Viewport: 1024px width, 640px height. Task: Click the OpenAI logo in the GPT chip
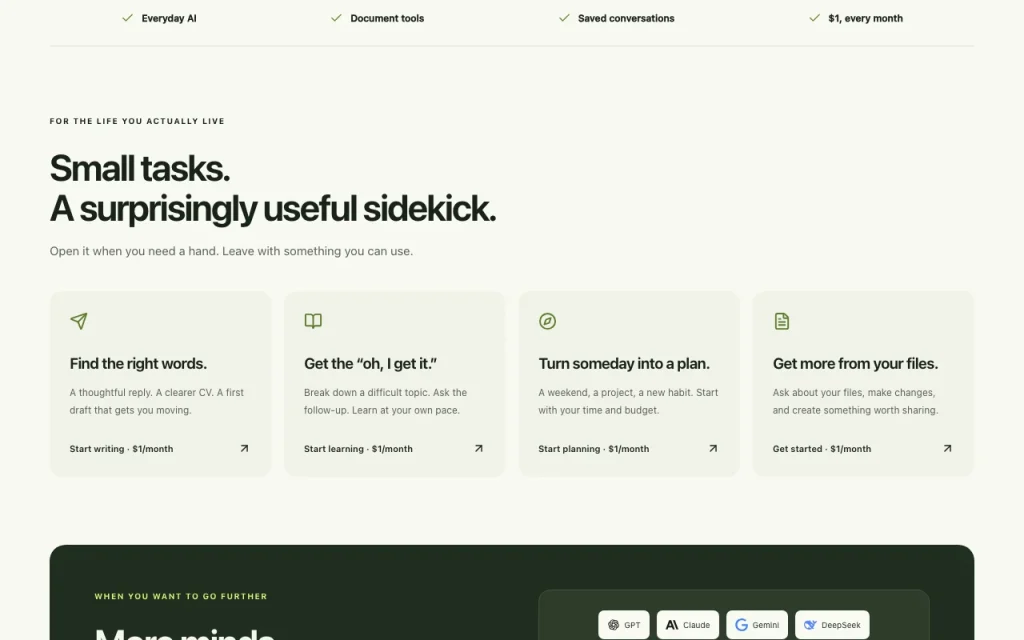613,625
